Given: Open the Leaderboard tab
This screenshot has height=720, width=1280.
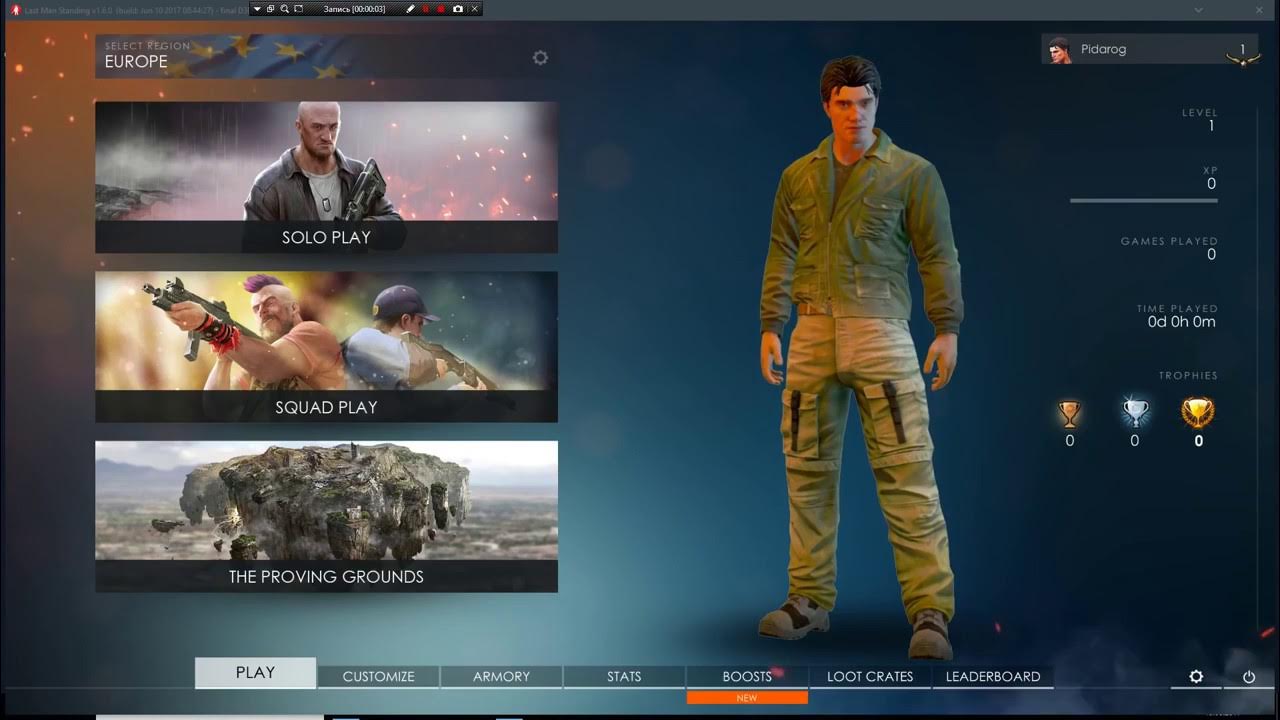Looking at the screenshot, I should click(x=993, y=677).
